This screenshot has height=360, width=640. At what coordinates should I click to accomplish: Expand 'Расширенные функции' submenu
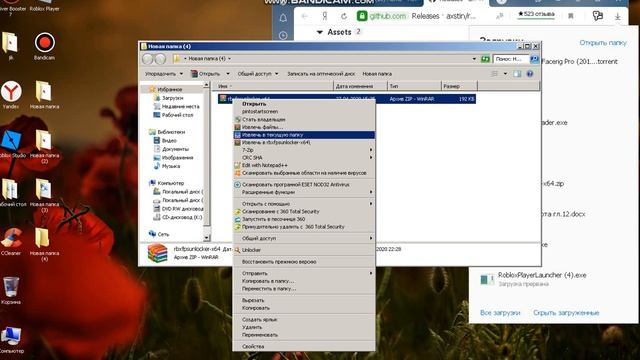coord(304,192)
